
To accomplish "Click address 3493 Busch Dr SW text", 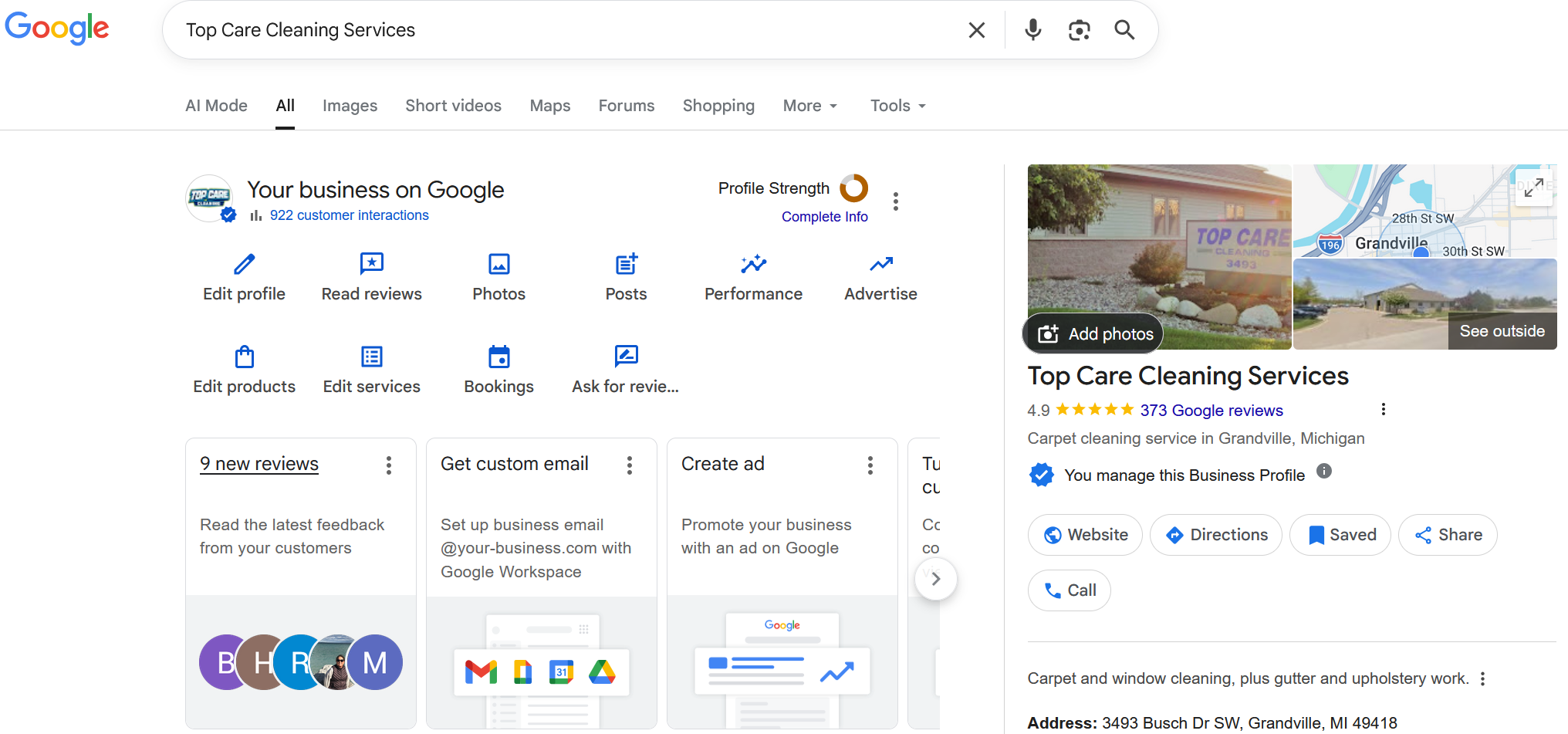I will pos(1249,723).
